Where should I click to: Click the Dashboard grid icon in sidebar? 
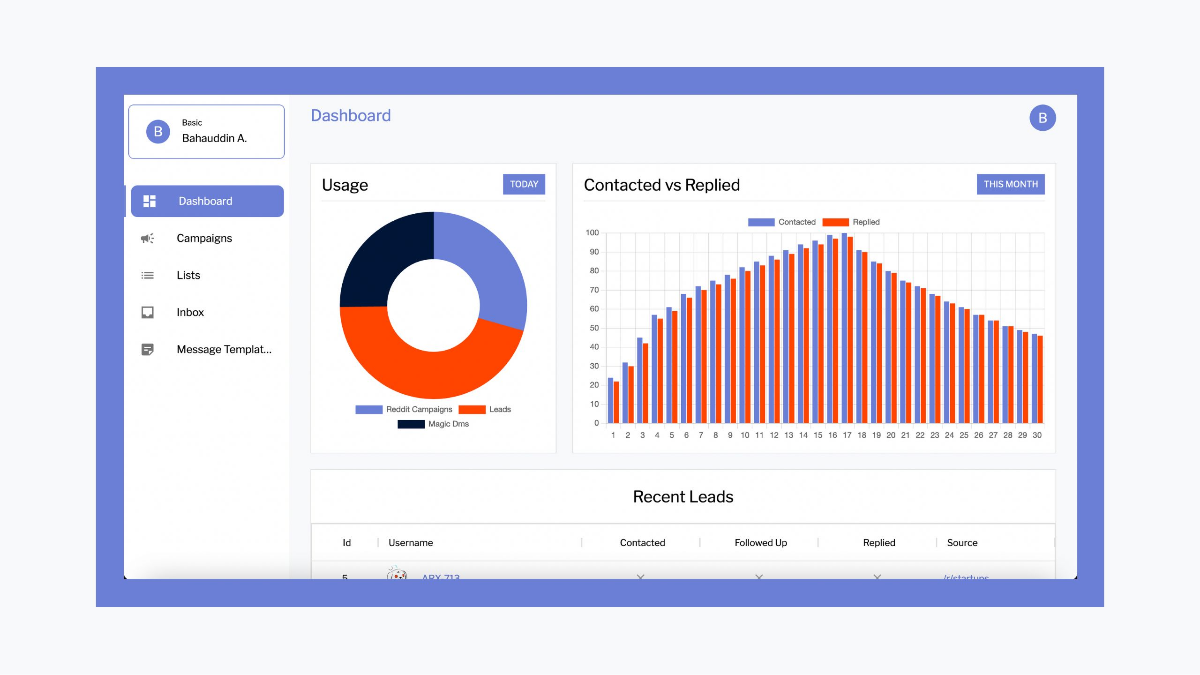[149, 201]
